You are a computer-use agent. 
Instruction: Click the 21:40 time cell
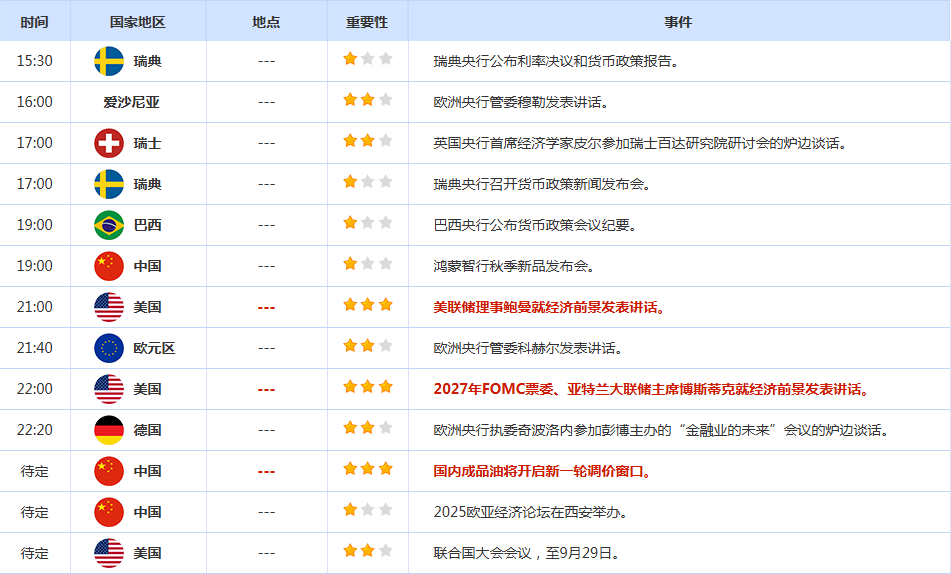pos(35,348)
